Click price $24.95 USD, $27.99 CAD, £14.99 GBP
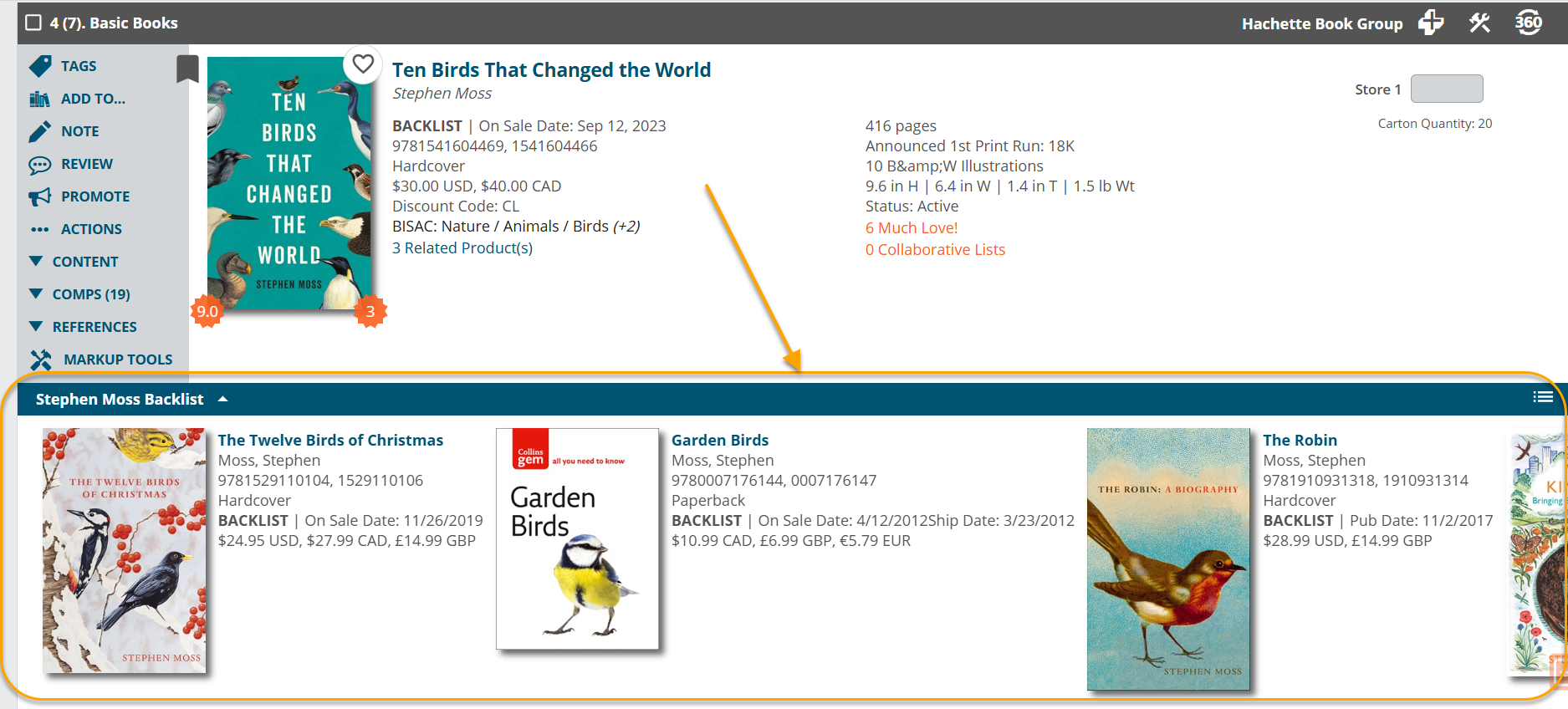This screenshot has width=1568, height=709. tap(347, 541)
